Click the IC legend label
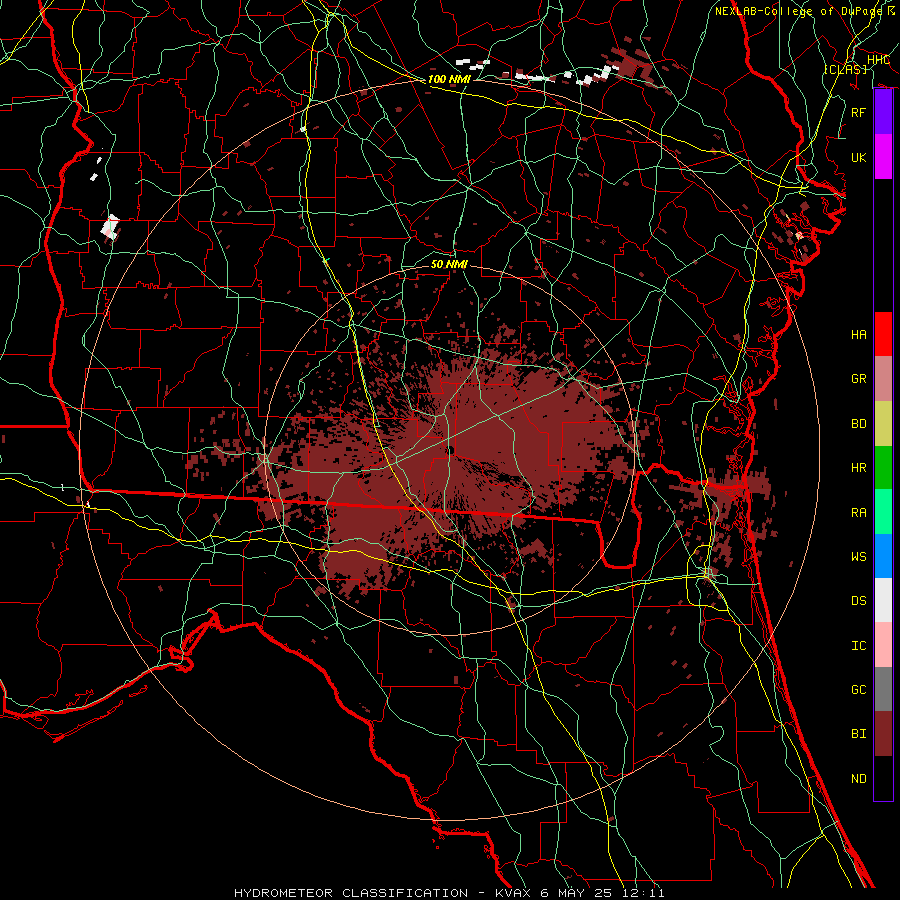The image size is (900, 900). pyautogui.click(x=858, y=645)
